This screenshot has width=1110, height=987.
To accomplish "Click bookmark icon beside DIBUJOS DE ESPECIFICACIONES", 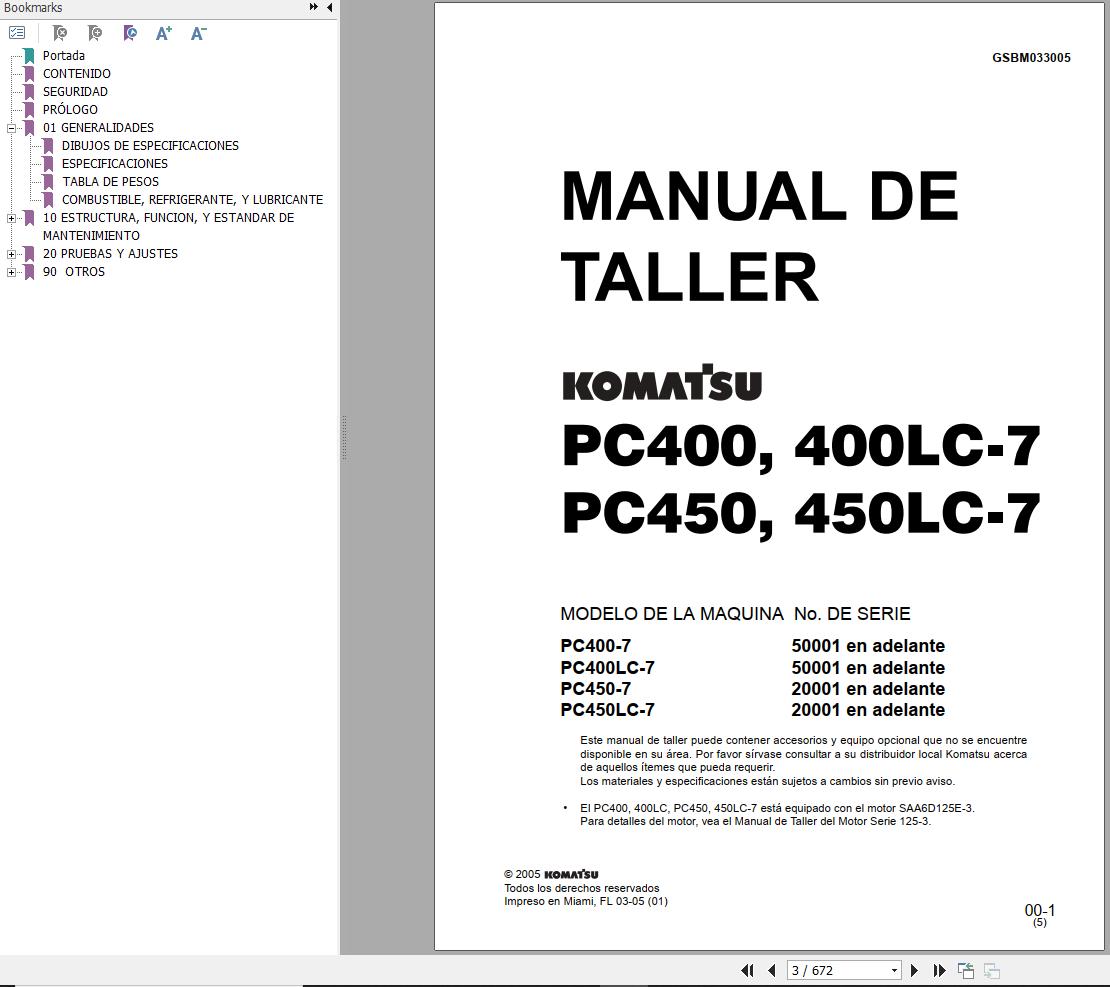I will pyautogui.click(x=48, y=146).
